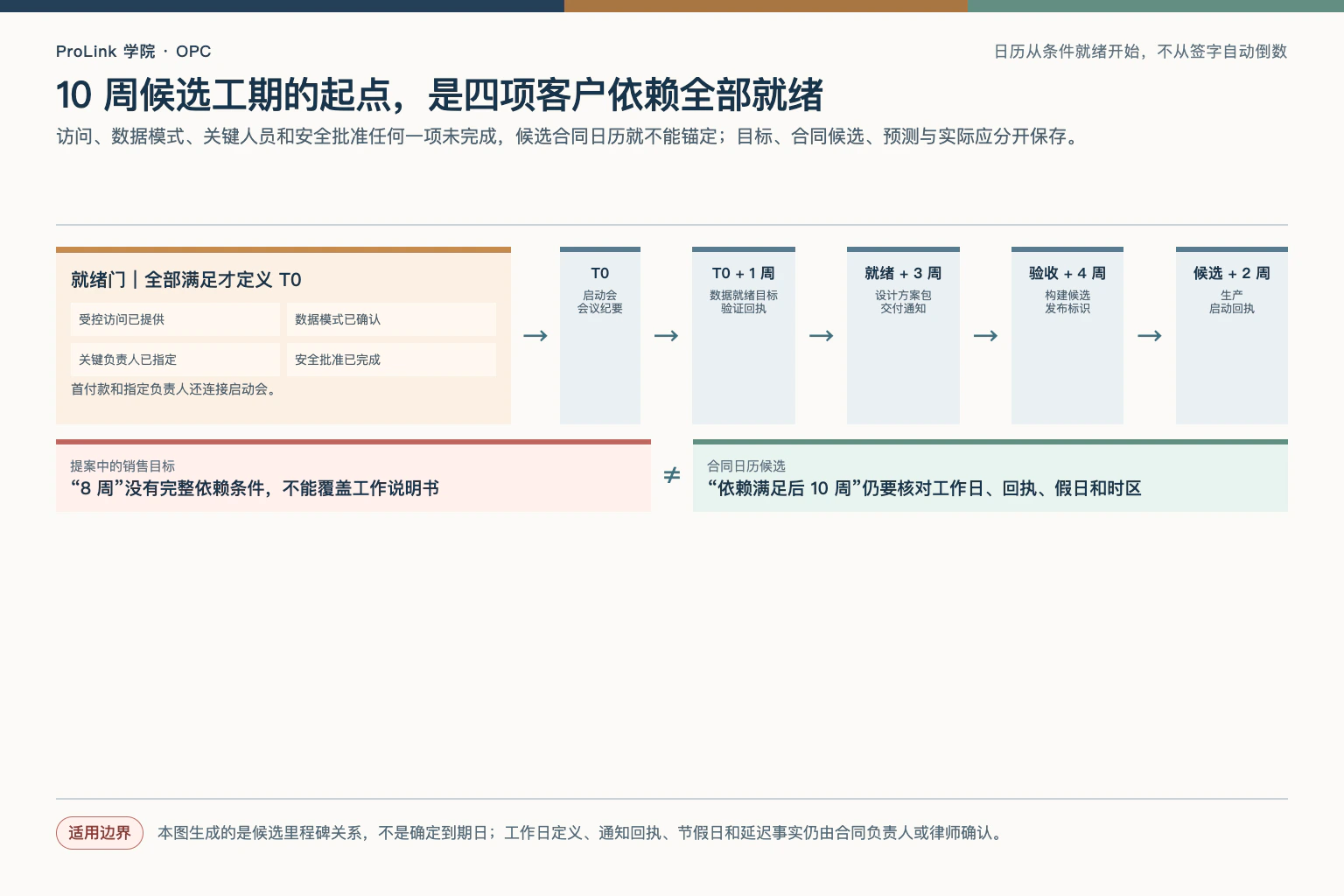Click the 候选 + 2 周 milestone heading
The width and height of the screenshot is (1344, 896).
click(x=1232, y=274)
